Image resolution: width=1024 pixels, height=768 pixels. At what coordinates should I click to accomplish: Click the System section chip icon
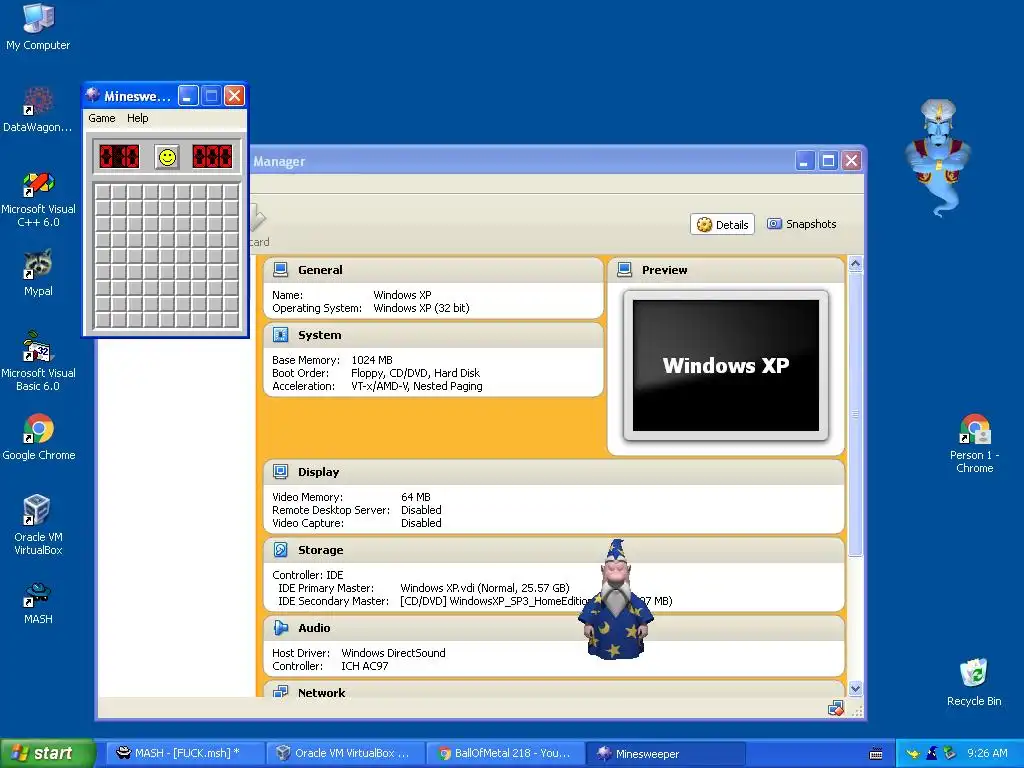coord(281,334)
